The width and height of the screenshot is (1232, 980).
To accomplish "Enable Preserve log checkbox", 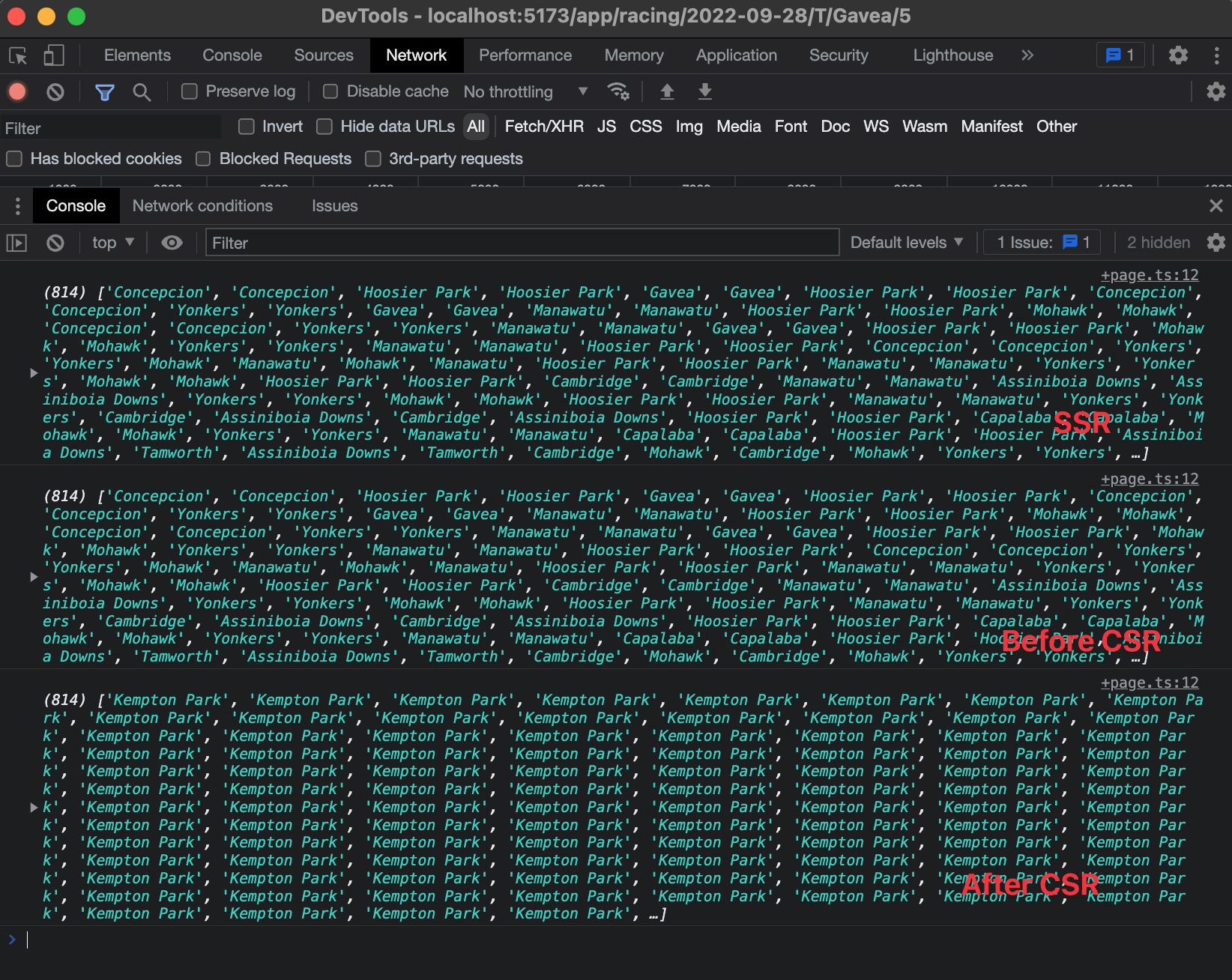I will click(190, 91).
